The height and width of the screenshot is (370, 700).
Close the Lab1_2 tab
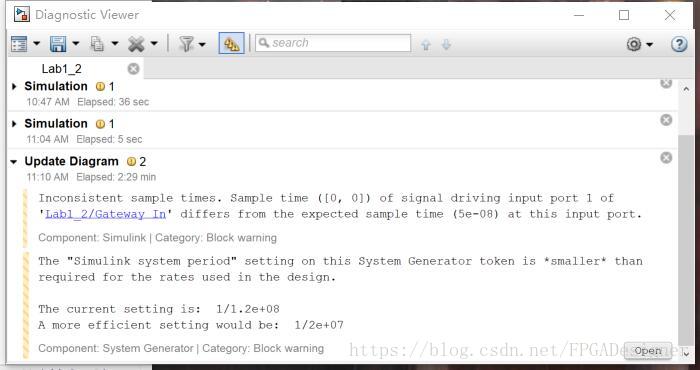[x=133, y=69]
